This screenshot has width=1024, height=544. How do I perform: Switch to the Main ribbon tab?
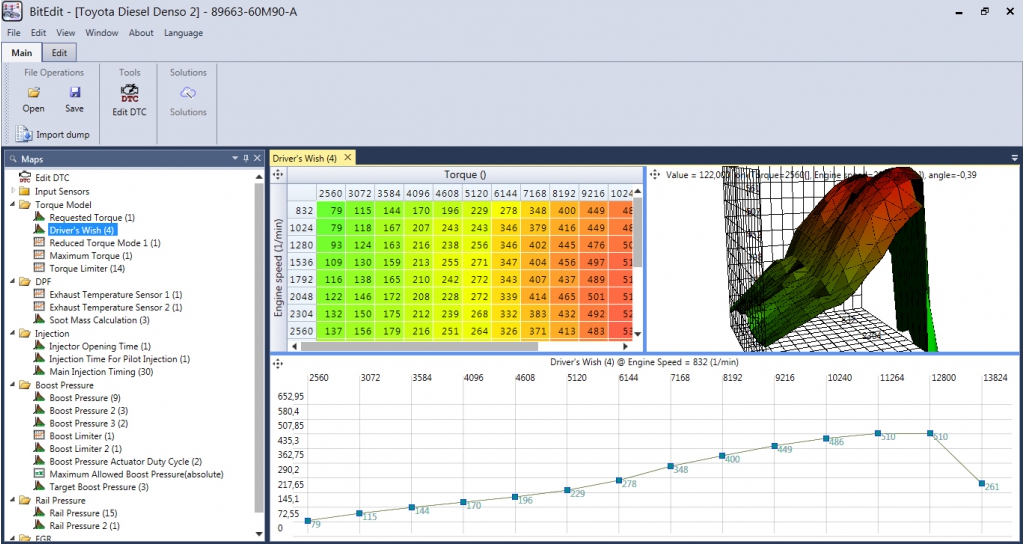[22, 53]
